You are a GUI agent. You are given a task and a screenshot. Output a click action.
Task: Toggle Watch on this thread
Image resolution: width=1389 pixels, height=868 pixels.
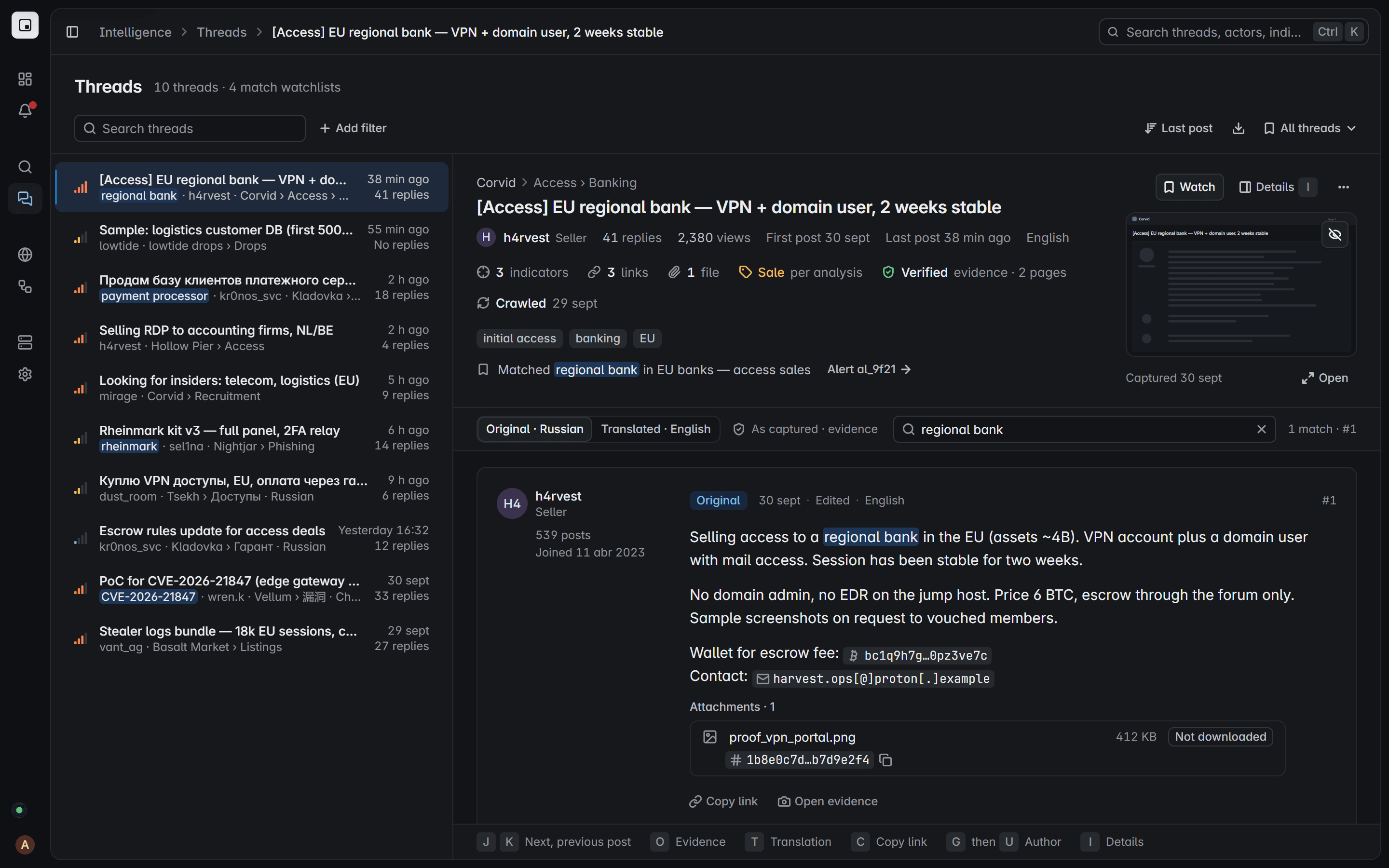click(x=1189, y=187)
